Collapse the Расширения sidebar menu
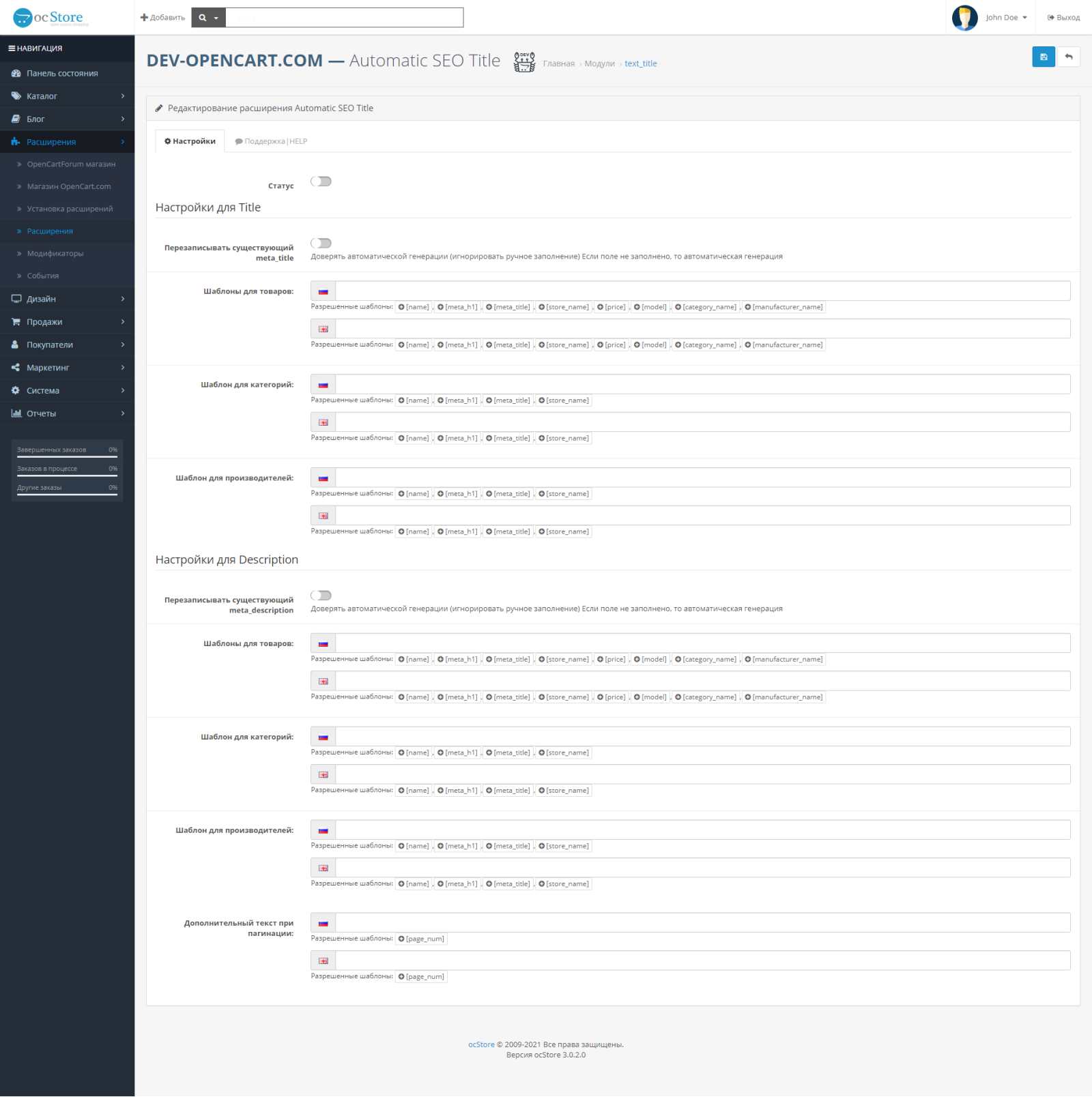 click(67, 142)
